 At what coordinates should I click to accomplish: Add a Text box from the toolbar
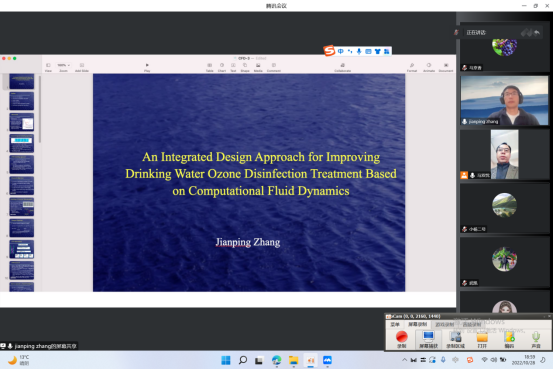click(x=233, y=67)
